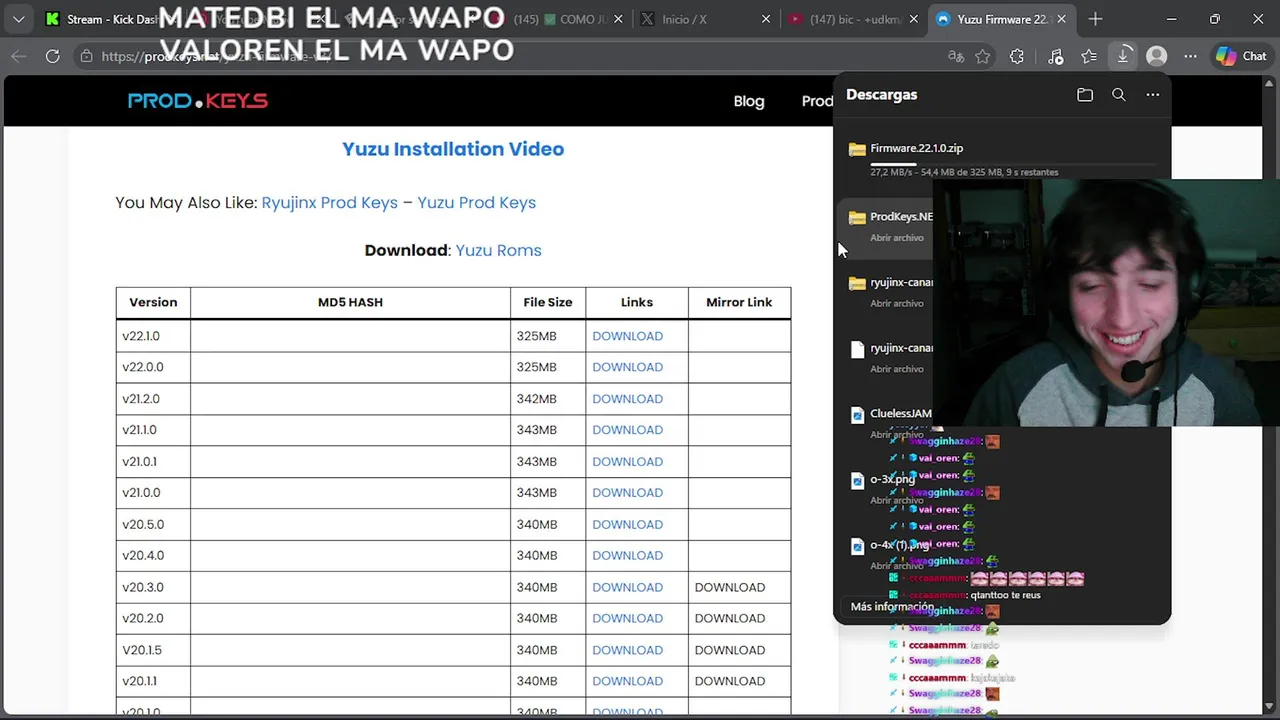Switch to the (147) bic YouTube tab
Viewport: 1280px width, 720px height.
(x=852, y=19)
